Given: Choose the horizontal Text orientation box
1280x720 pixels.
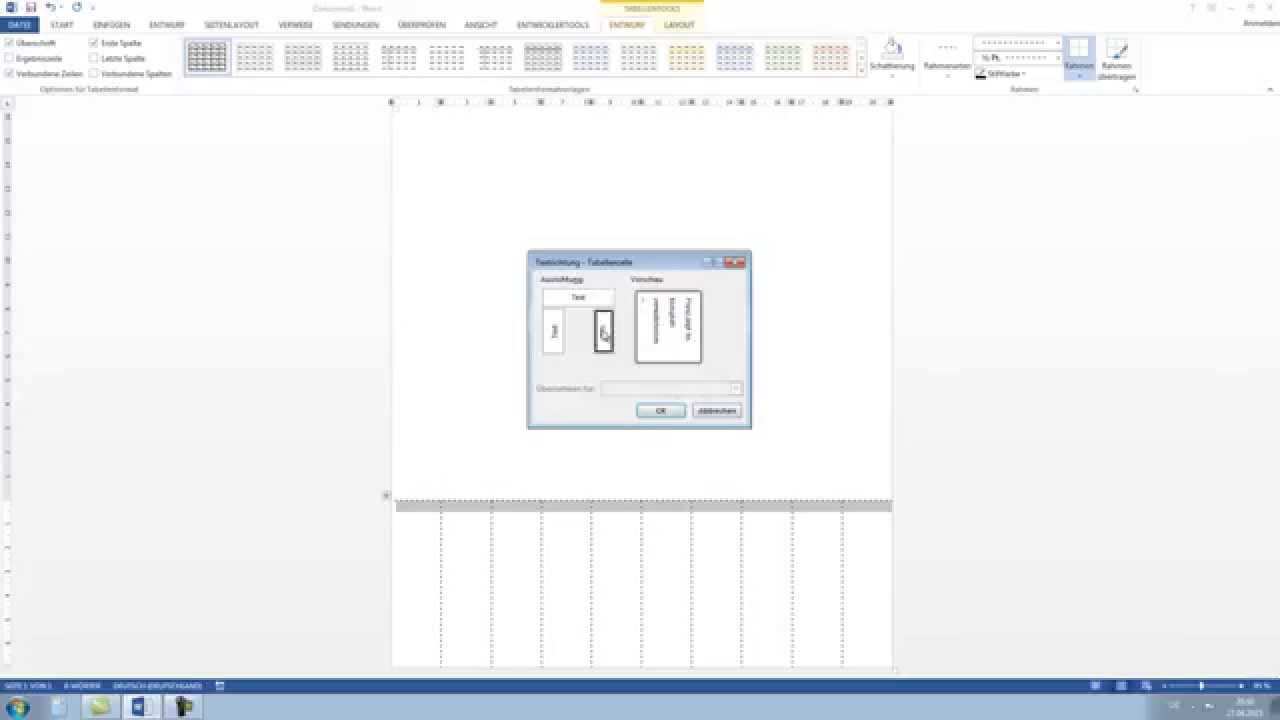Looking at the screenshot, I should [578, 297].
